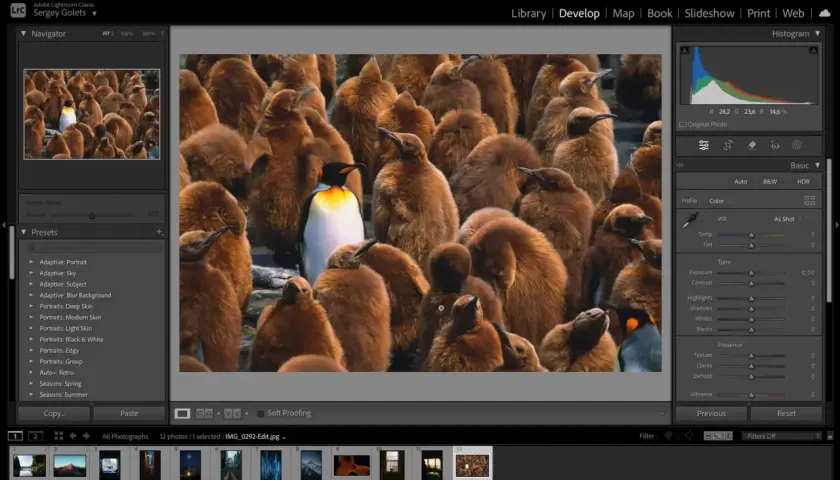Viewport: 840px width, 480px height.
Task: Select the Edit sliders tool icon
Action: pyautogui.click(x=703, y=145)
